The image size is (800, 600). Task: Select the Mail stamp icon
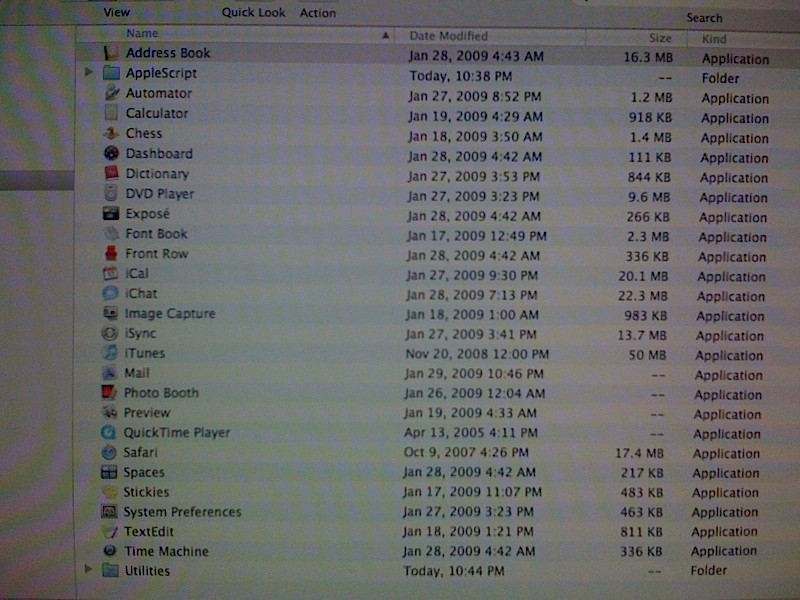pos(109,372)
